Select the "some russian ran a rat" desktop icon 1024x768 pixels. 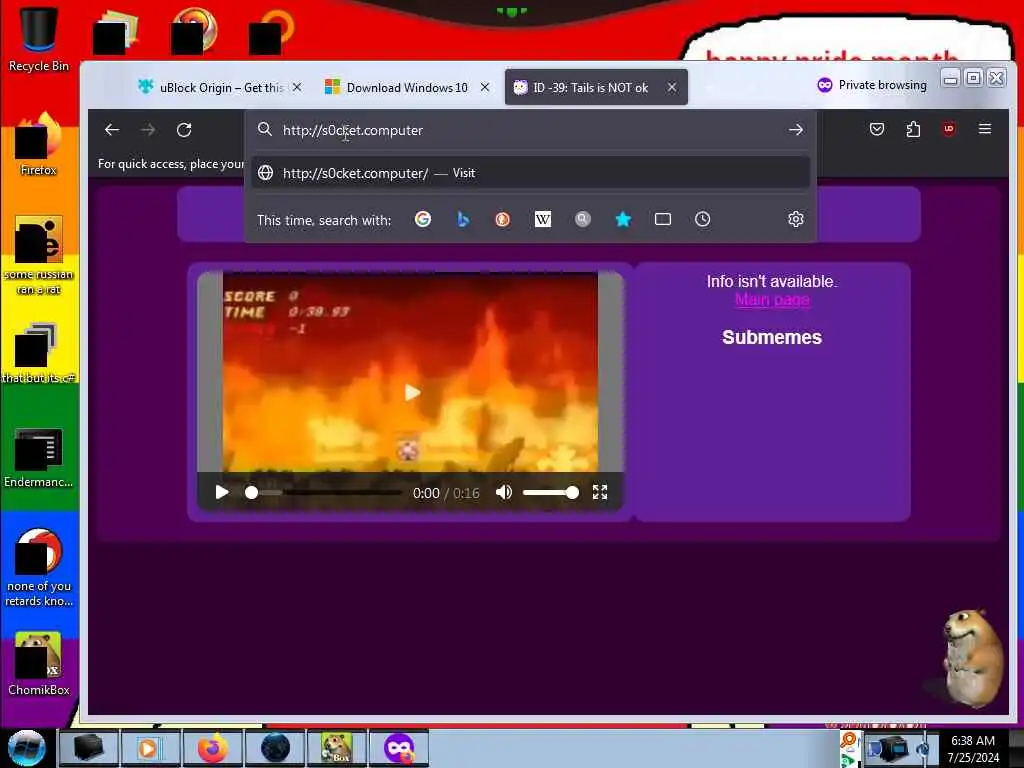click(38, 255)
